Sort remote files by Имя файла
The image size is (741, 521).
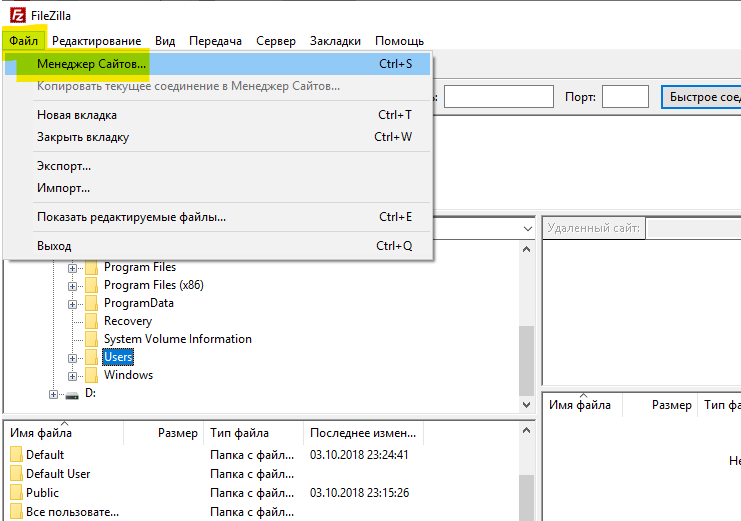pyautogui.click(x=583, y=405)
